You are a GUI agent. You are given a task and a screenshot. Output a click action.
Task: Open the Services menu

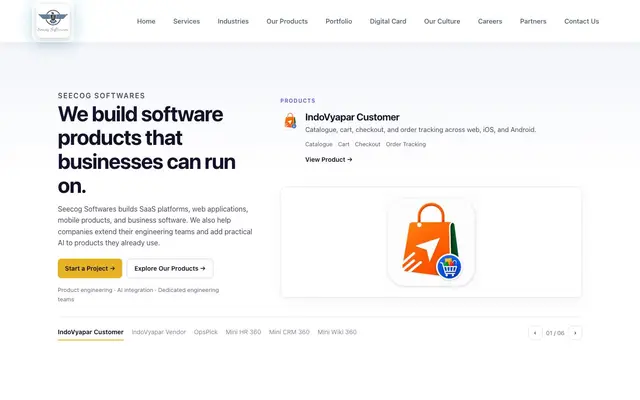pos(187,21)
